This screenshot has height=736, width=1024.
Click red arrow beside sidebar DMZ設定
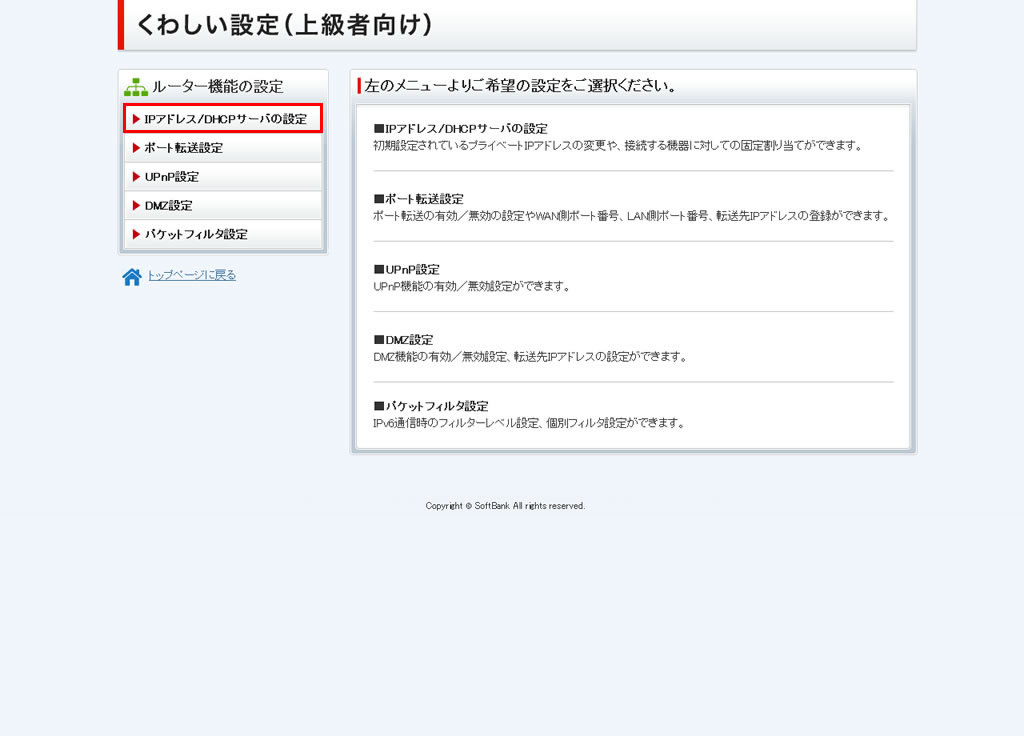tap(137, 206)
